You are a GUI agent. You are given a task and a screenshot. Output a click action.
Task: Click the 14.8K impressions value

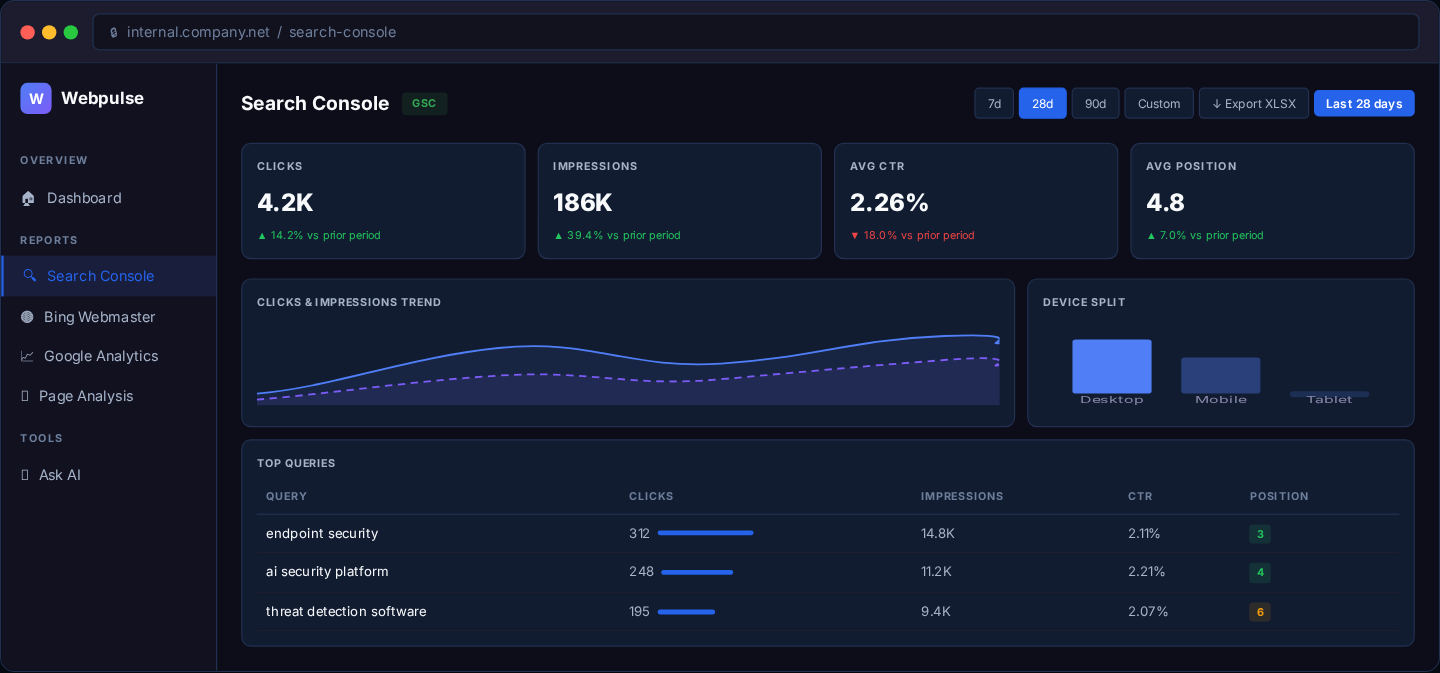[938, 533]
